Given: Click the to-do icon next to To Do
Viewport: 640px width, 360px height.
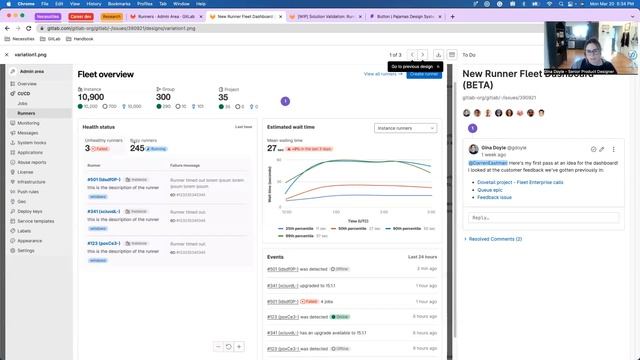Looking at the screenshot, I should [452, 55].
